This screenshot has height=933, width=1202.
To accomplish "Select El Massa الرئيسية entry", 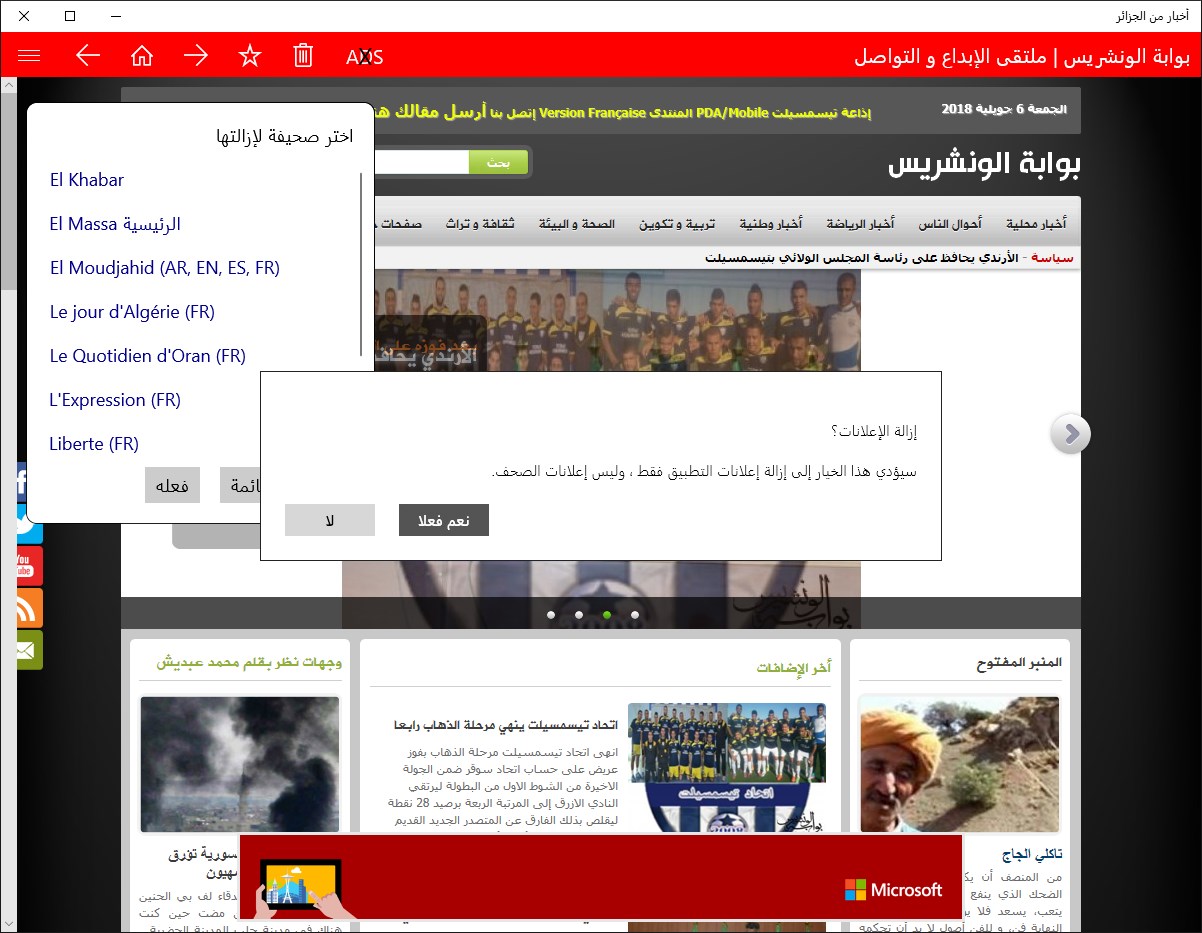I will click(x=115, y=224).
